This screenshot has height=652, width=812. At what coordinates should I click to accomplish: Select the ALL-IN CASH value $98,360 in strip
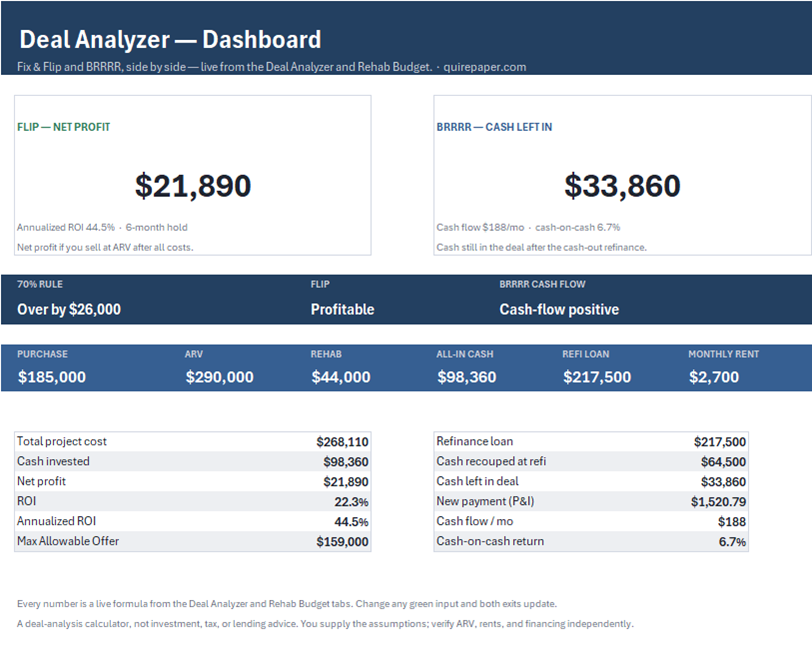467,376
